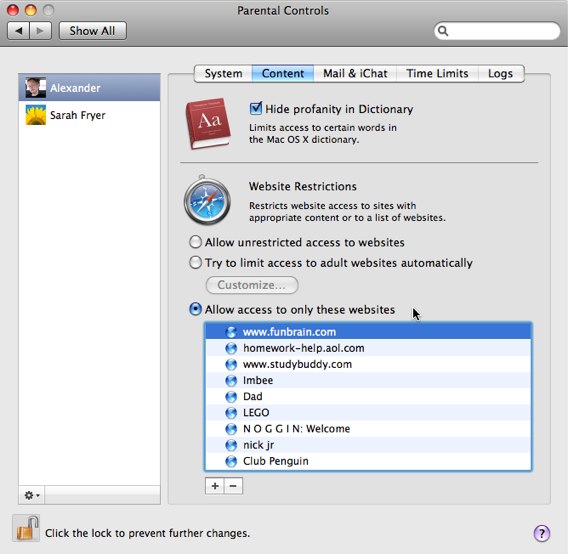Click the Safari compass icon
The image size is (568, 554).
point(207,200)
